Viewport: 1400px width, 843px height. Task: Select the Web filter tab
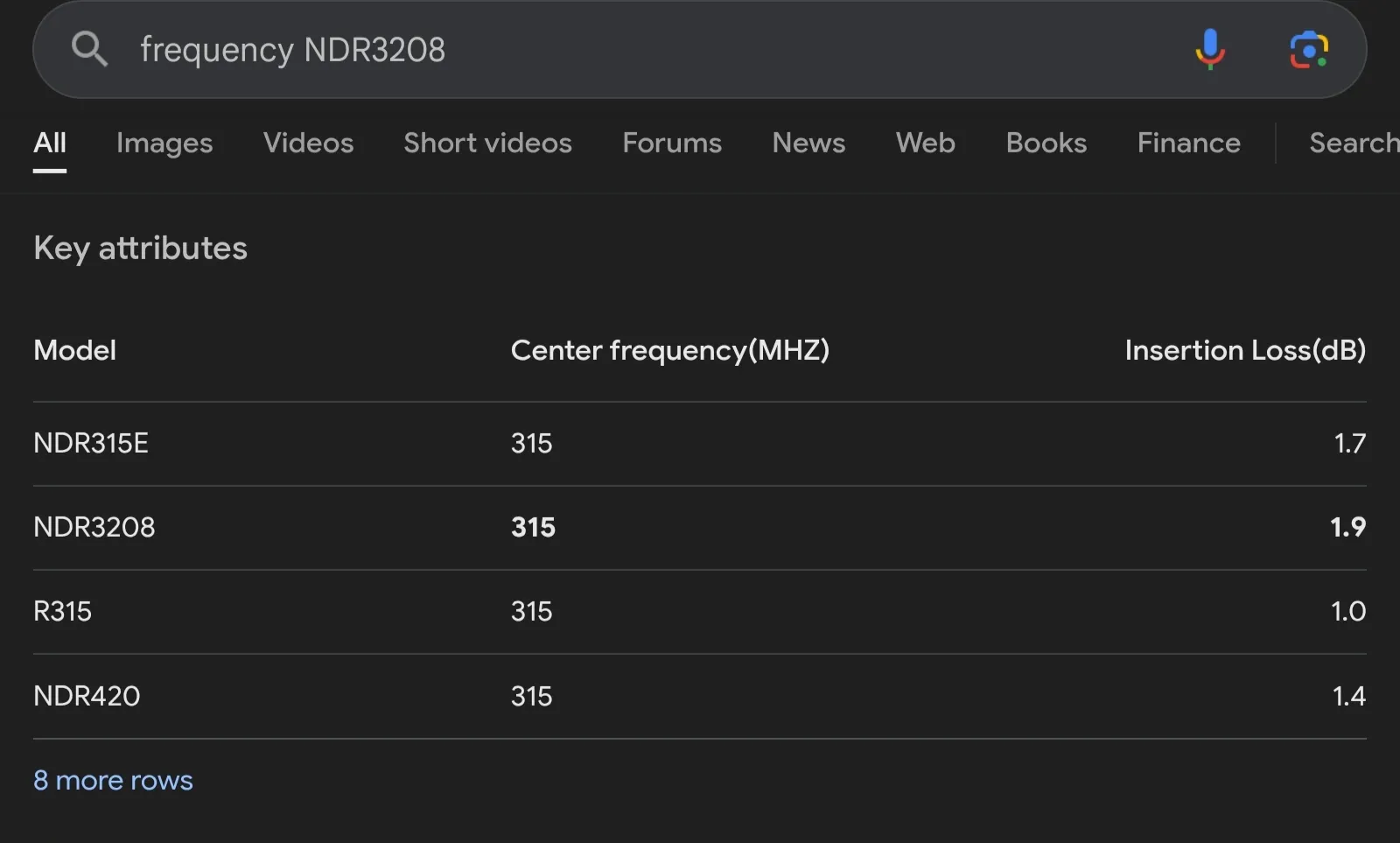(925, 143)
